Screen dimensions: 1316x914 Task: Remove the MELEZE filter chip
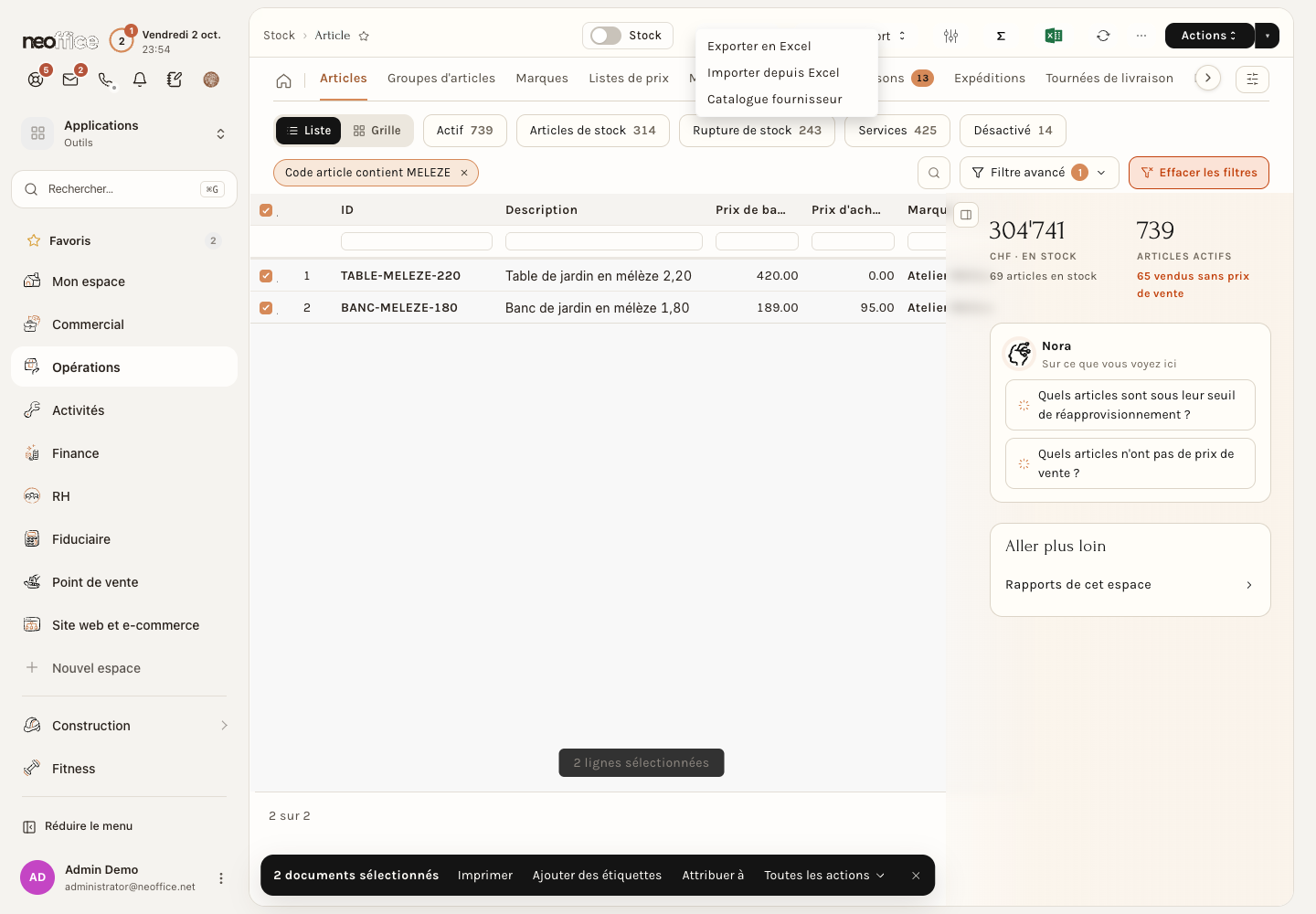(x=464, y=173)
